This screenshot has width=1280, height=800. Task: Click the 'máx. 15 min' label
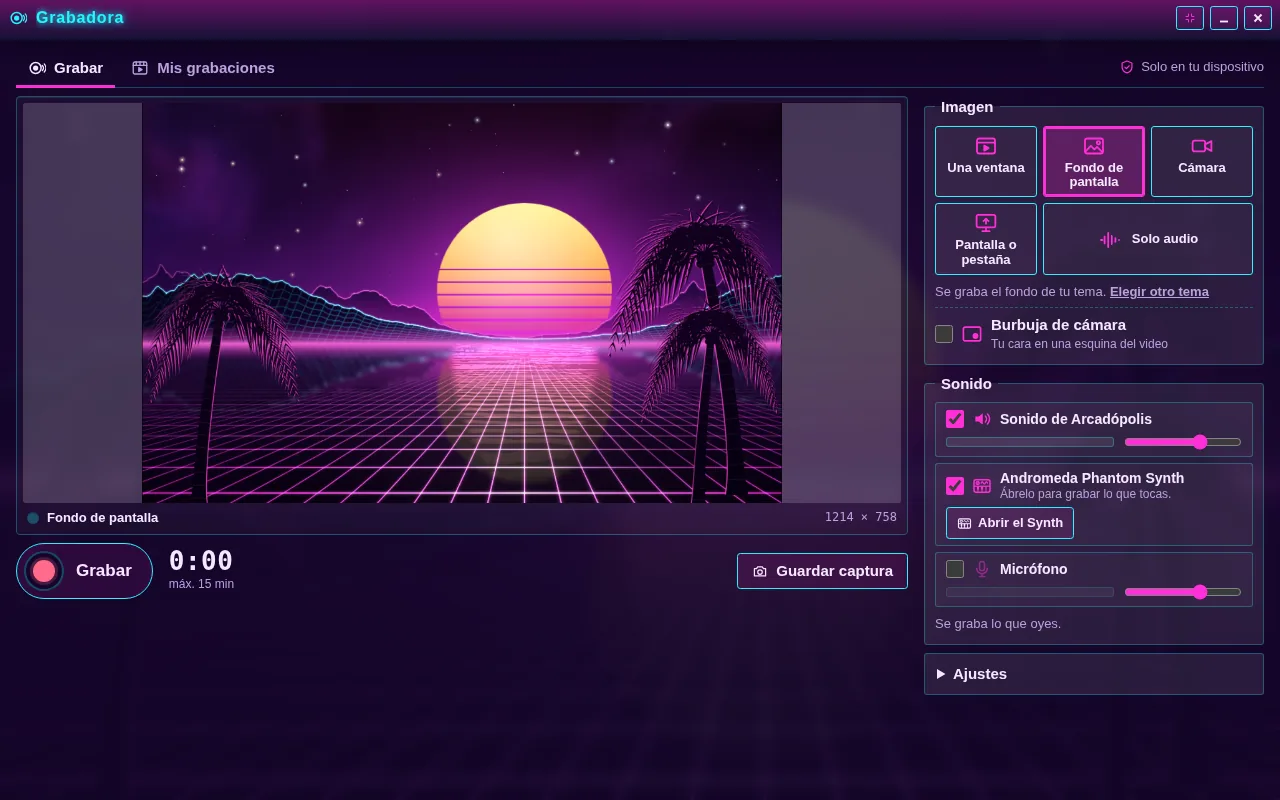[201, 584]
